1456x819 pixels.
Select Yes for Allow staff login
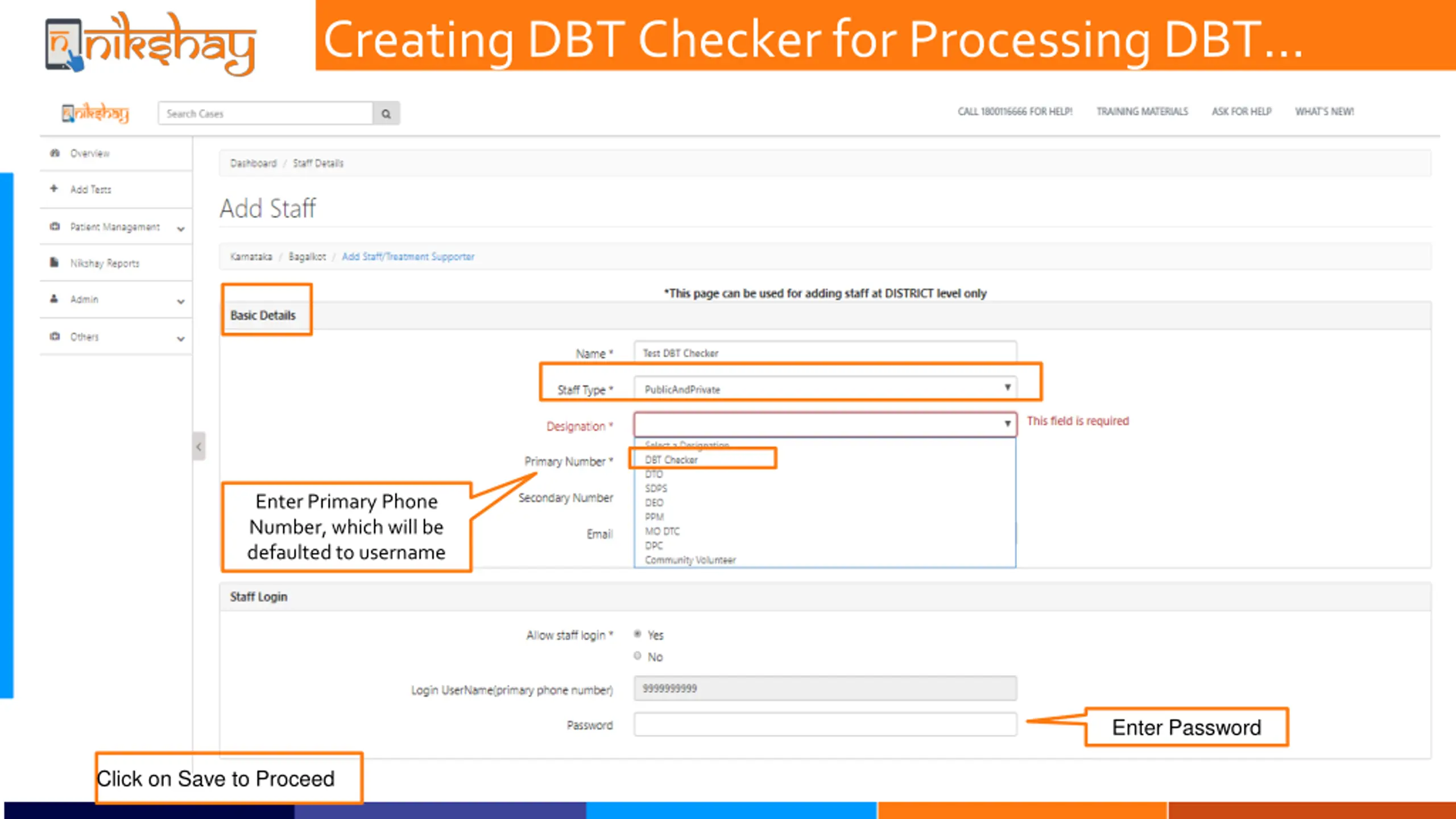tap(638, 634)
